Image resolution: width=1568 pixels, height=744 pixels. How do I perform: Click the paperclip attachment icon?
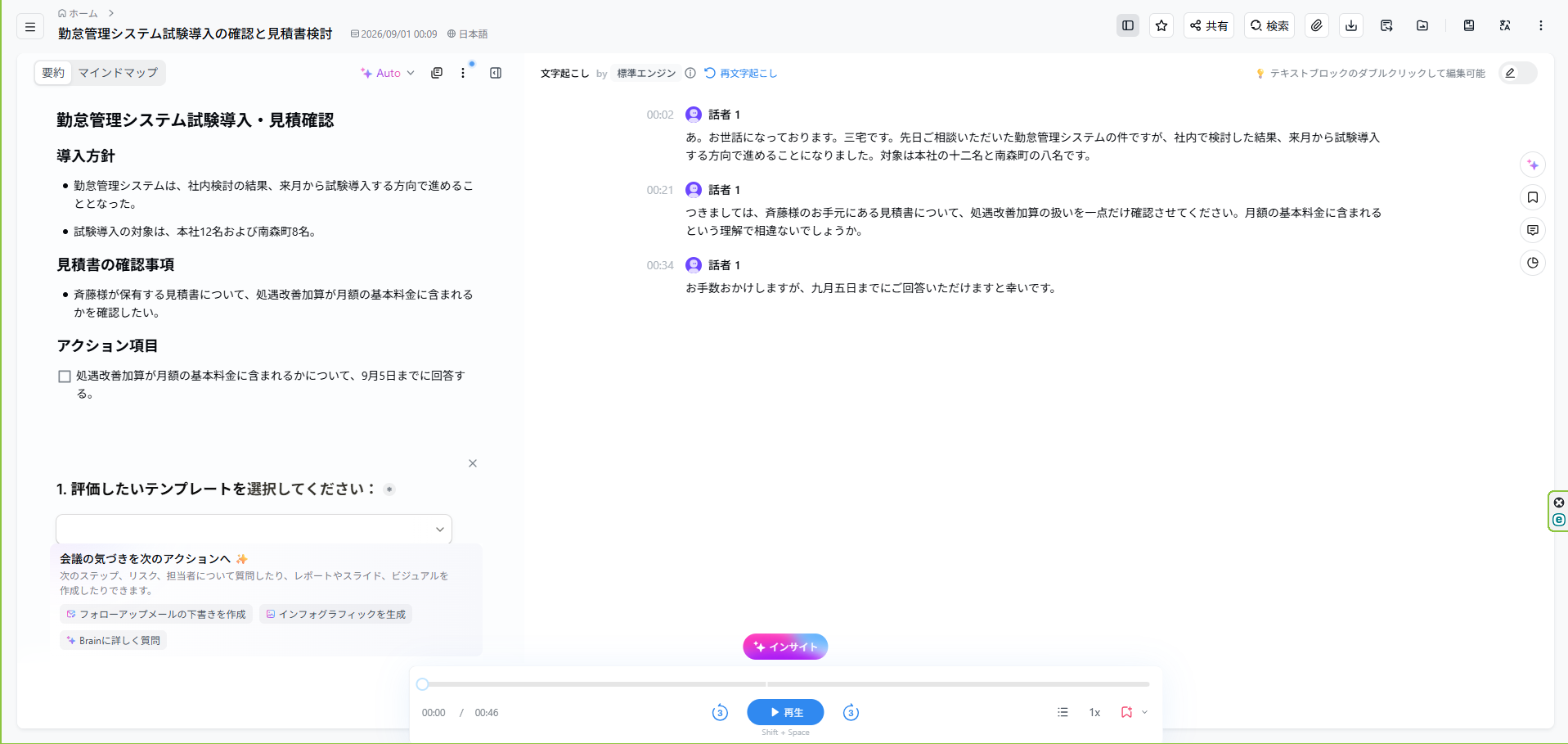point(1317,25)
